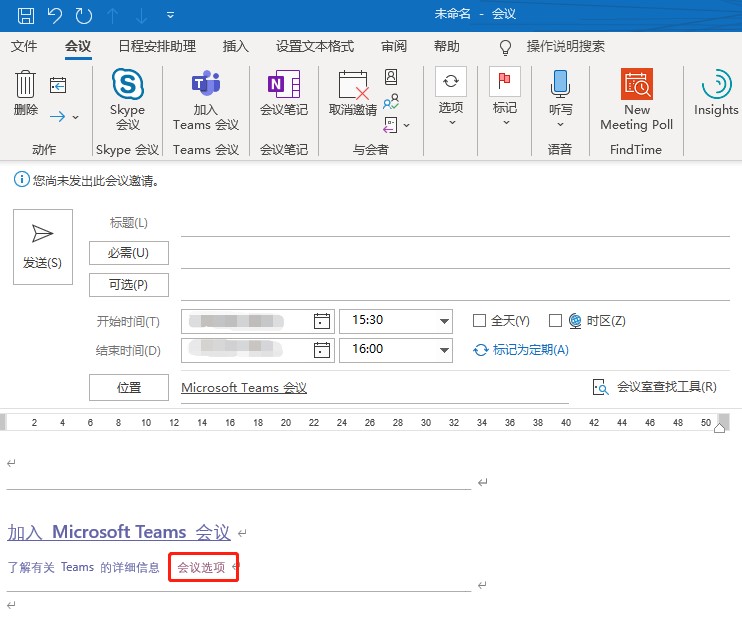This screenshot has width=742, height=628.
Task: Click the 操作说明搜索 search box
Action: (565, 46)
